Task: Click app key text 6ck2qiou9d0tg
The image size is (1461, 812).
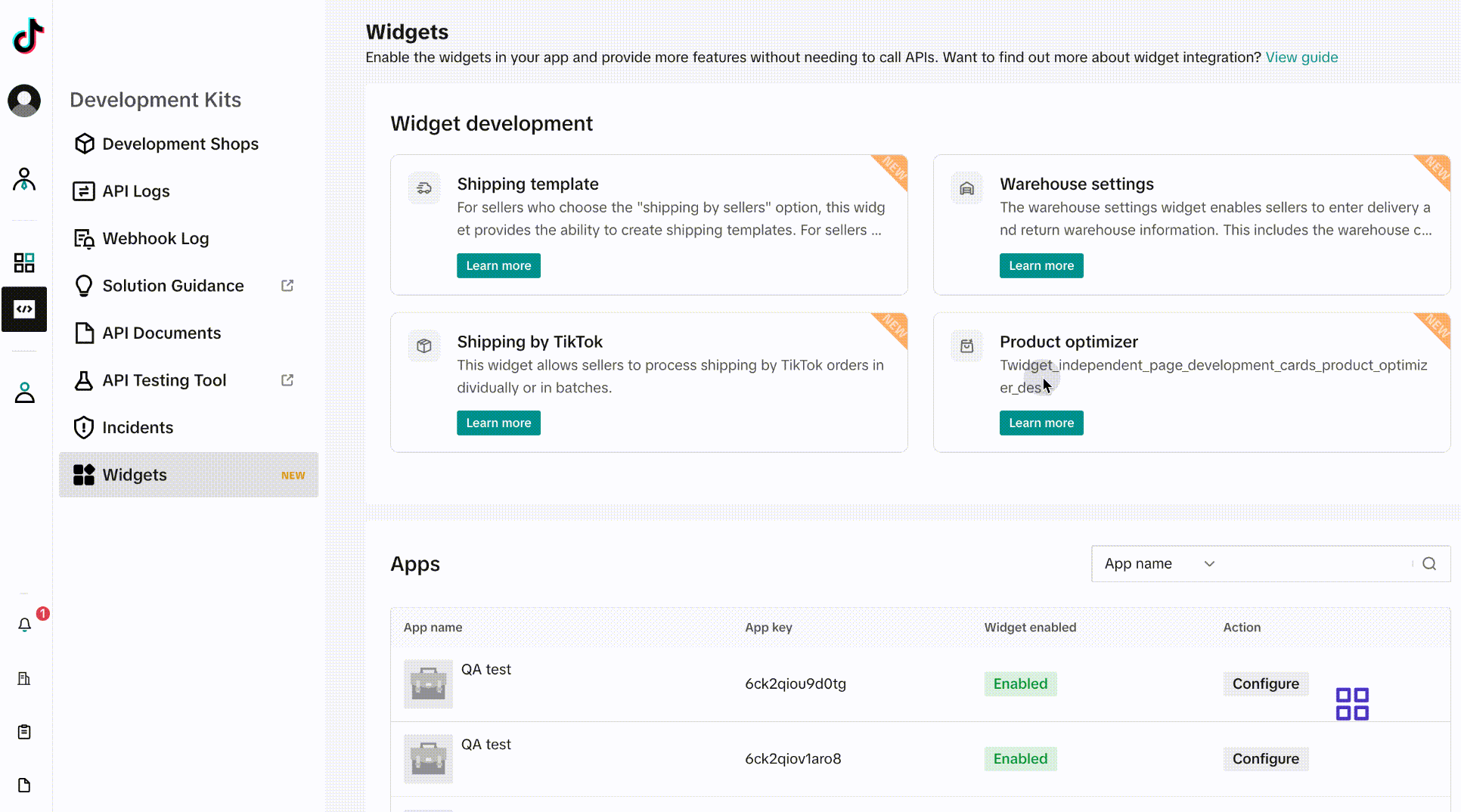Action: [x=796, y=683]
